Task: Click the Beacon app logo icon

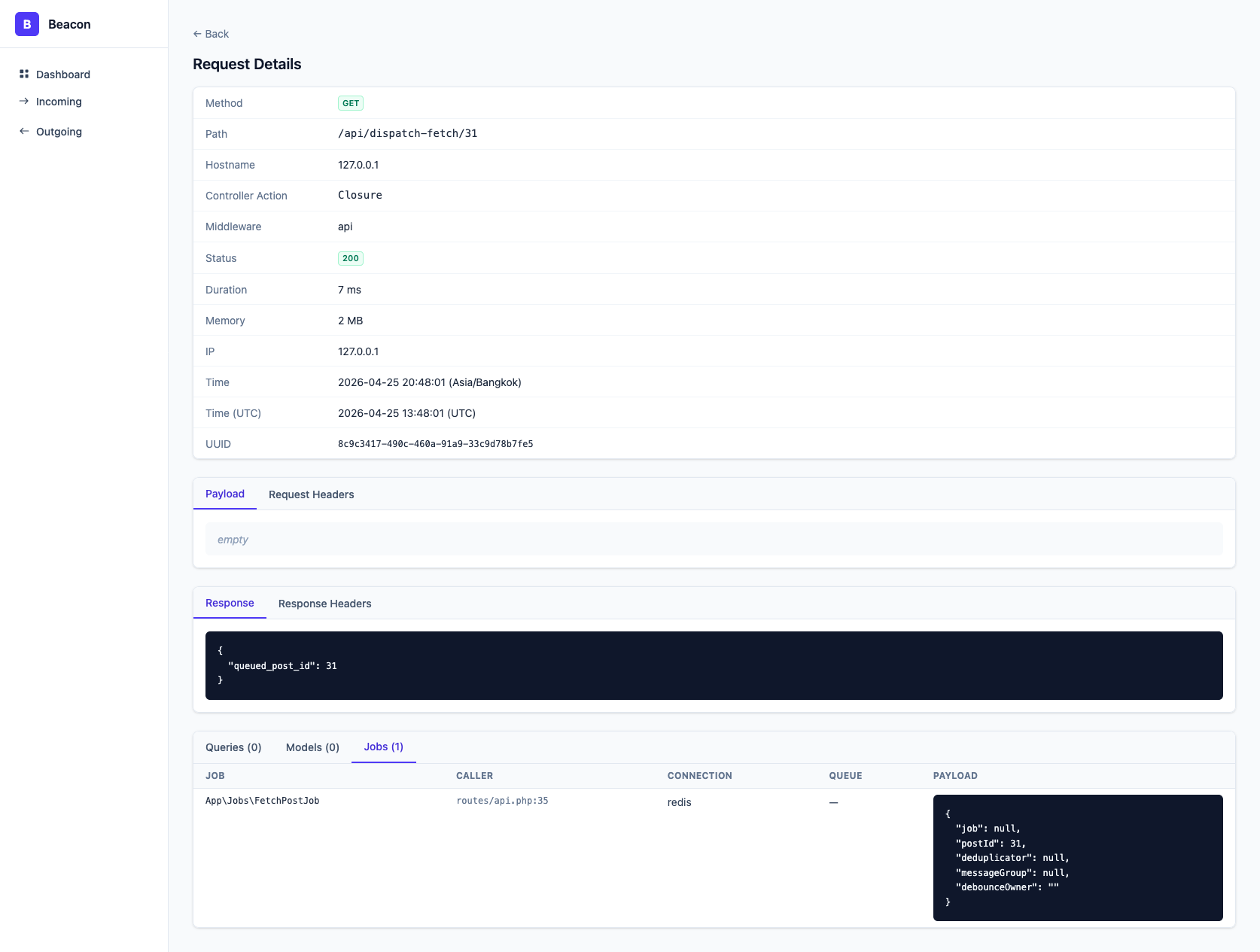Action: 26,23
